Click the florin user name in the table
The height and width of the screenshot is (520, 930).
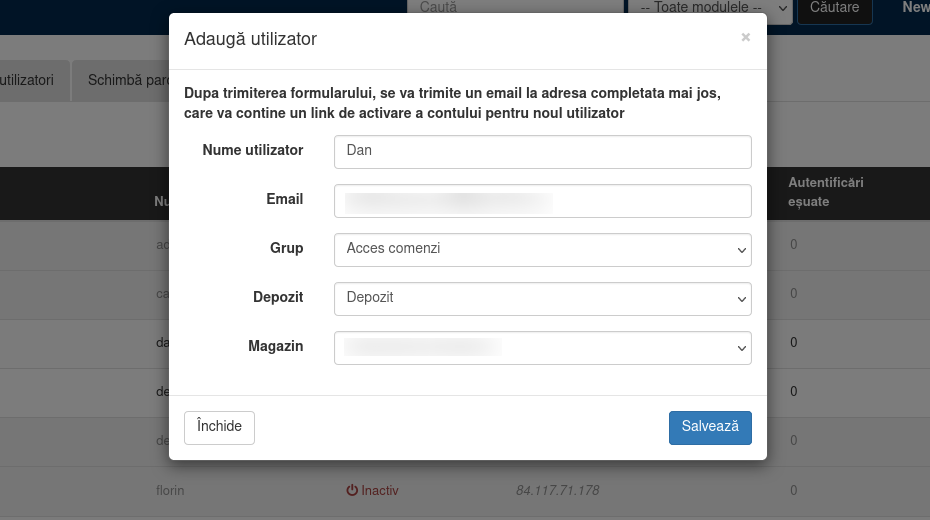pos(170,490)
